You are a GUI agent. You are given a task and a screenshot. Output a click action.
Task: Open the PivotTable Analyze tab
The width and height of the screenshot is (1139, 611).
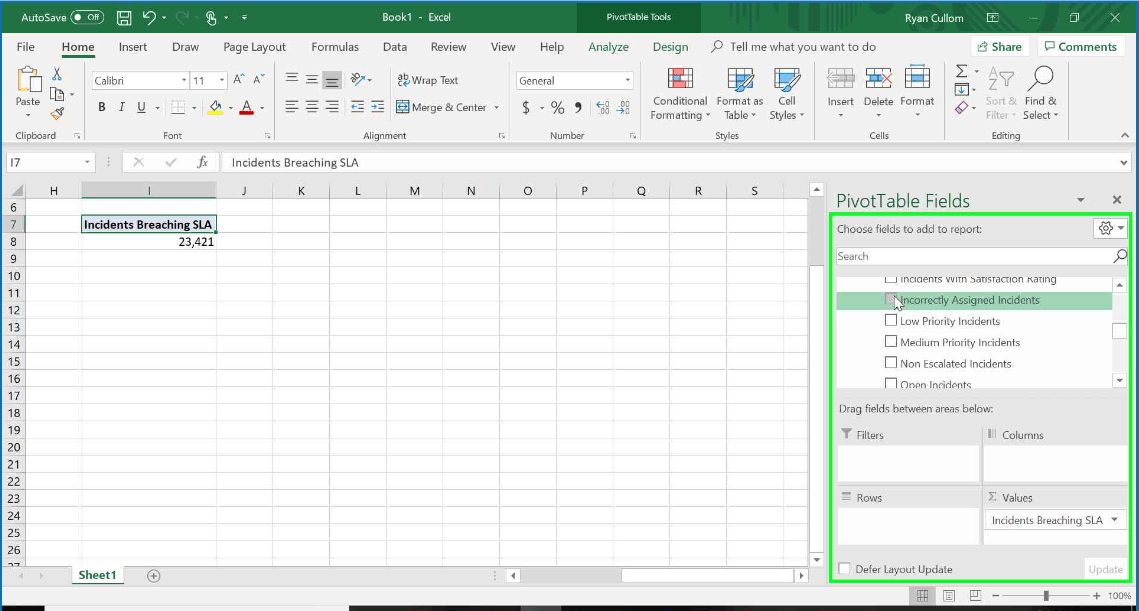609,46
